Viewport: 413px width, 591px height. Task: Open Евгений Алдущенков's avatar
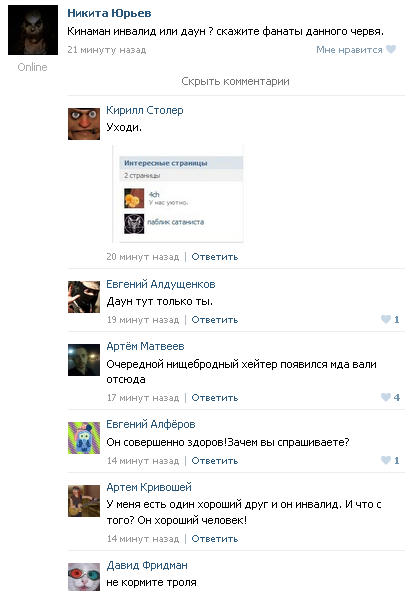pos(84,297)
